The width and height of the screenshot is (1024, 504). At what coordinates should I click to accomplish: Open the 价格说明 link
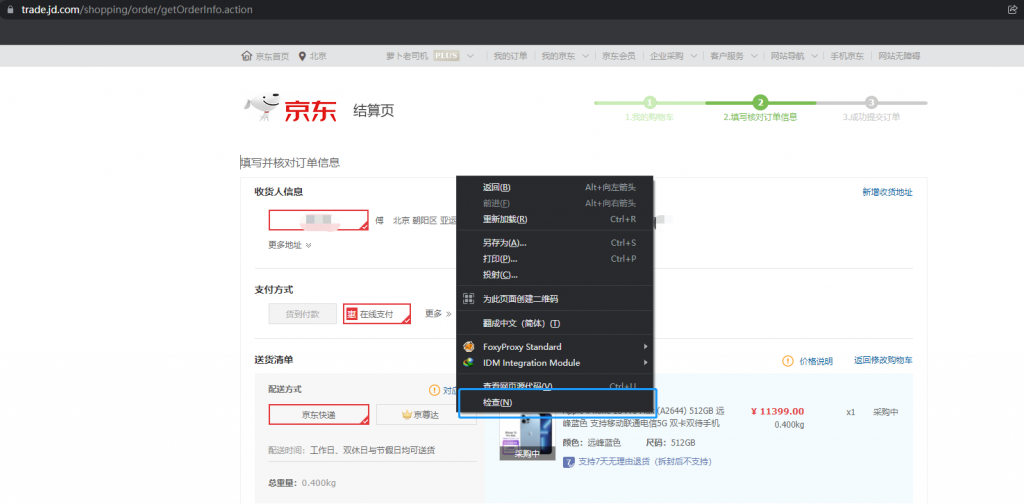816,361
